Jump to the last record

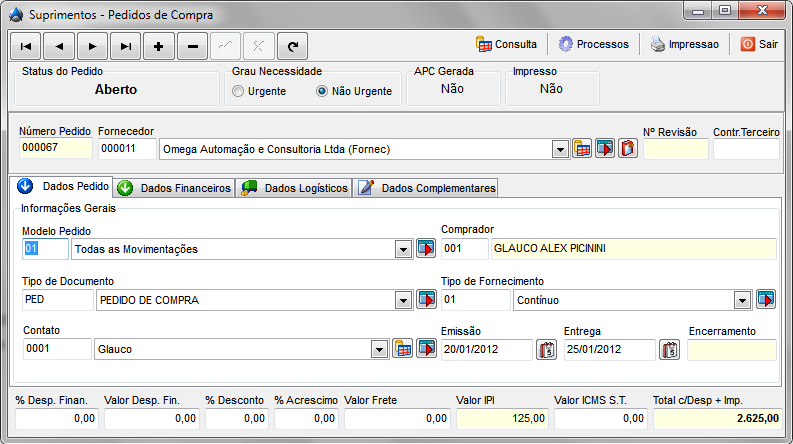point(125,46)
